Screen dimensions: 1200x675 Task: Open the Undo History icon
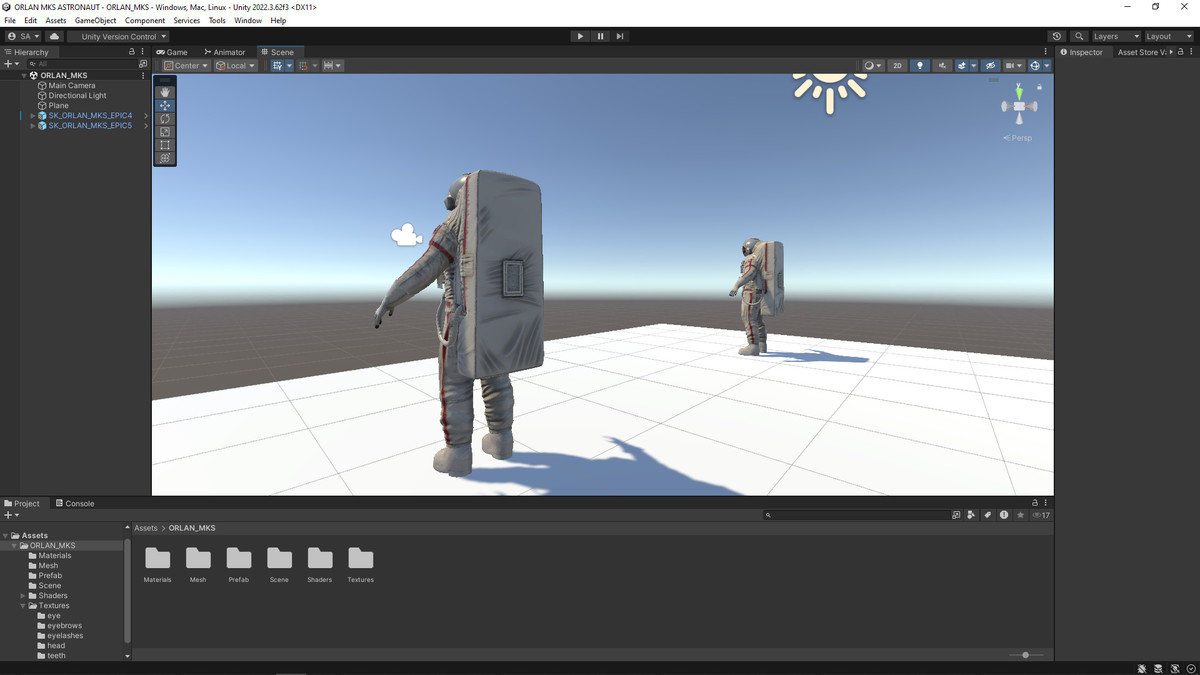(x=1057, y=36)
